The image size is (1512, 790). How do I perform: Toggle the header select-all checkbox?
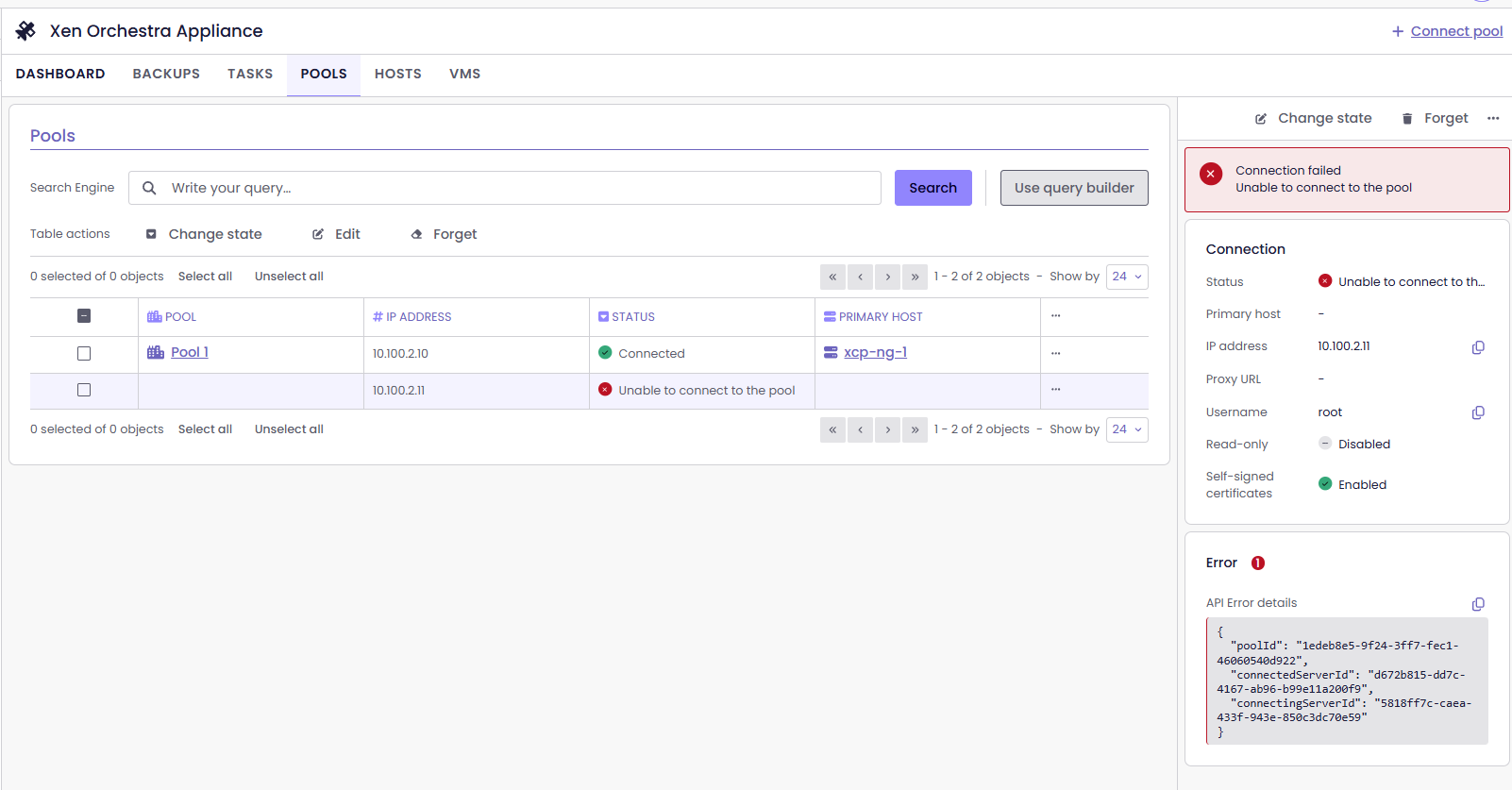(x=84, y=316)
